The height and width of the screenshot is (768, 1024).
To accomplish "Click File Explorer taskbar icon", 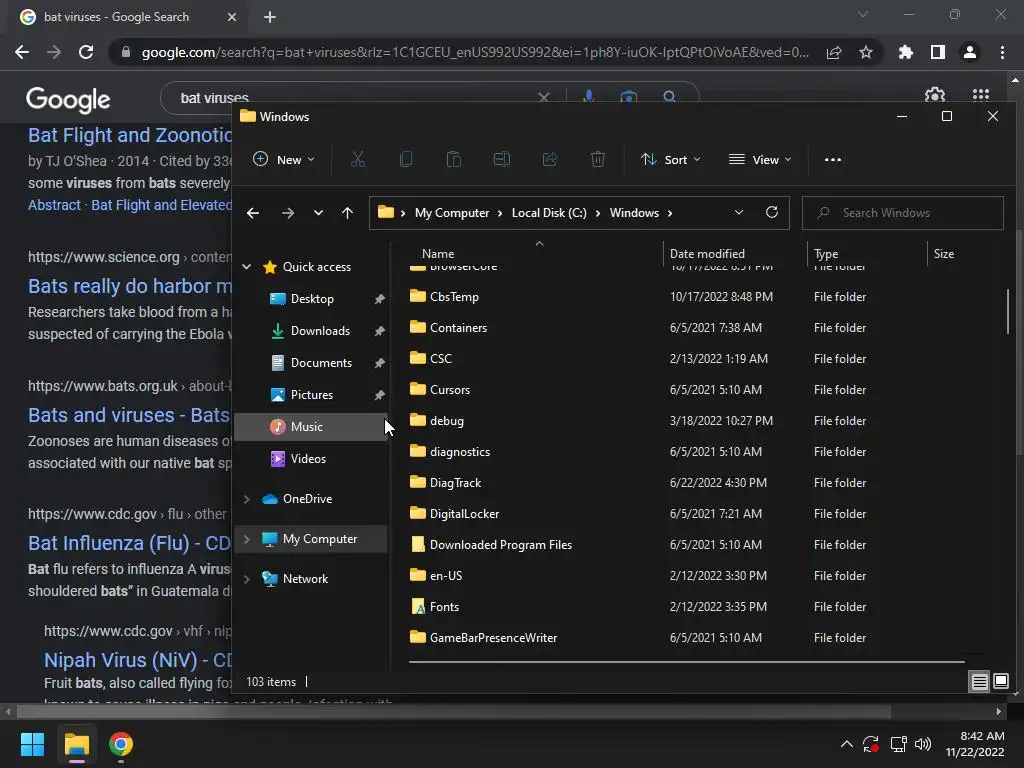I will tap(76, 744).
